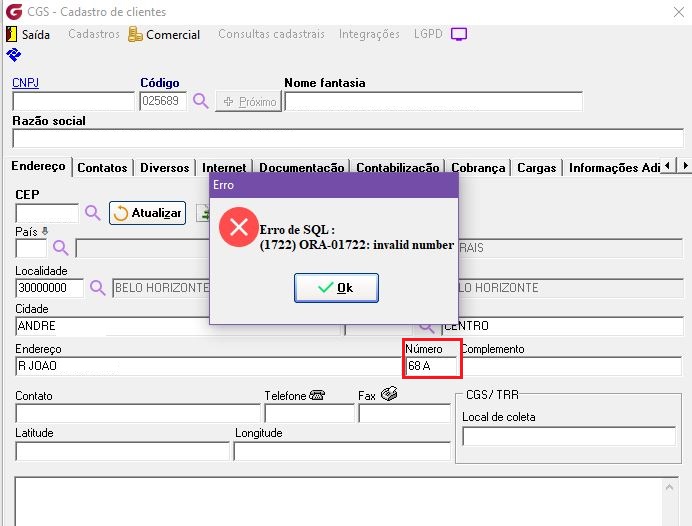Image resolution: width=692 pixels, height=526 pixels.
Task: Switch to the Diversos tab
Action: (x=165, y=168)
